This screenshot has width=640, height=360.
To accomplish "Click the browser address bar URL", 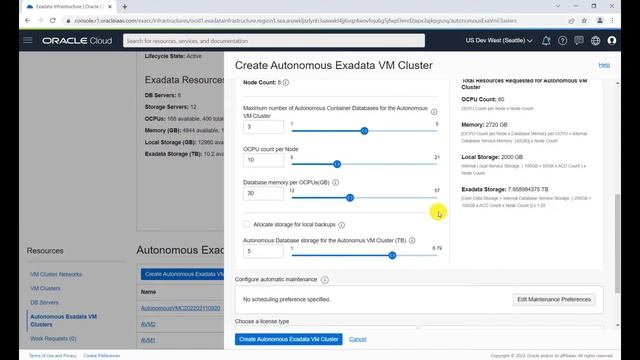I will coord(295,20).
